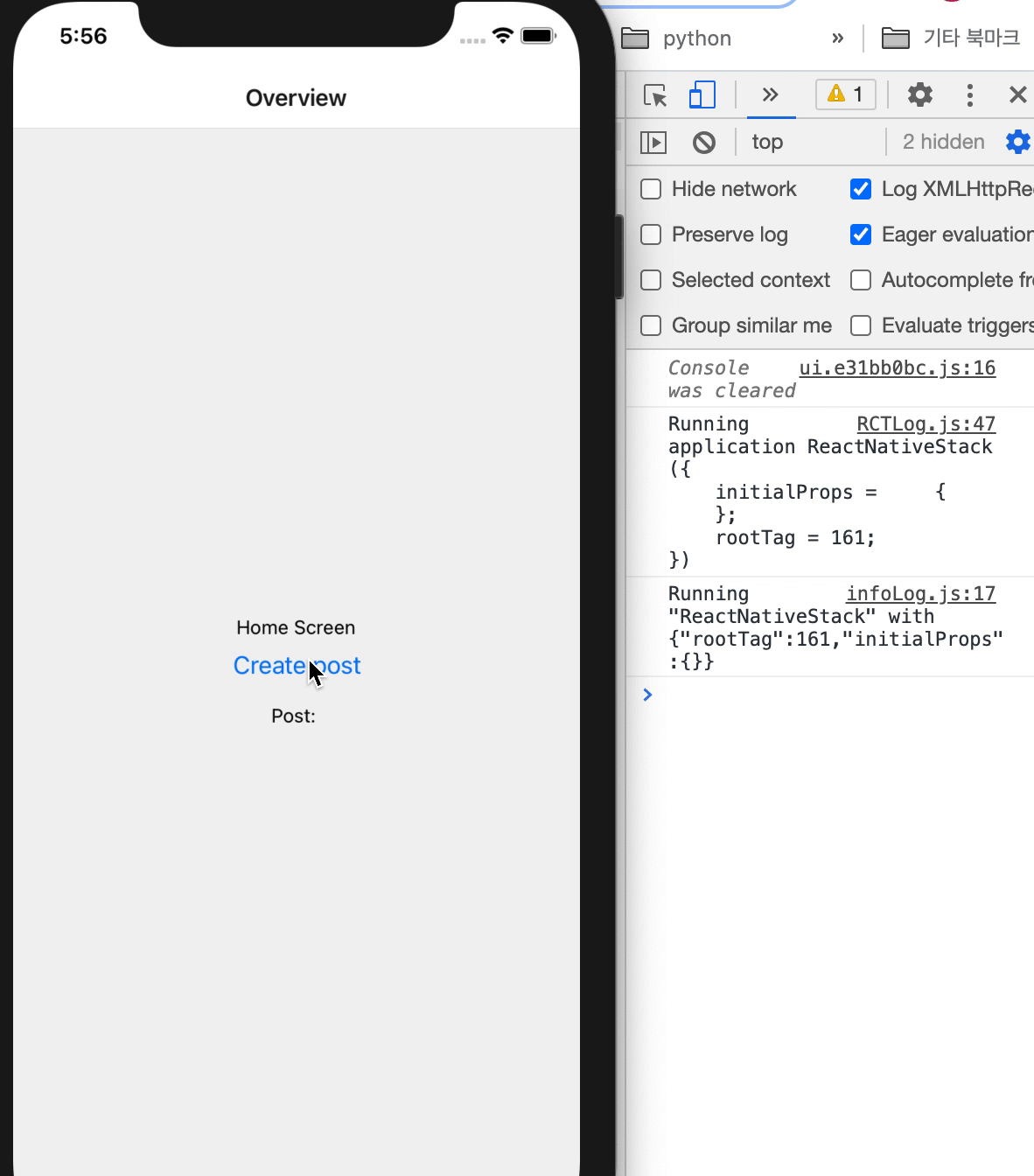Tap the Create post button
The width and height of the screenshot is (1034, 1176).
click(297, 666)
